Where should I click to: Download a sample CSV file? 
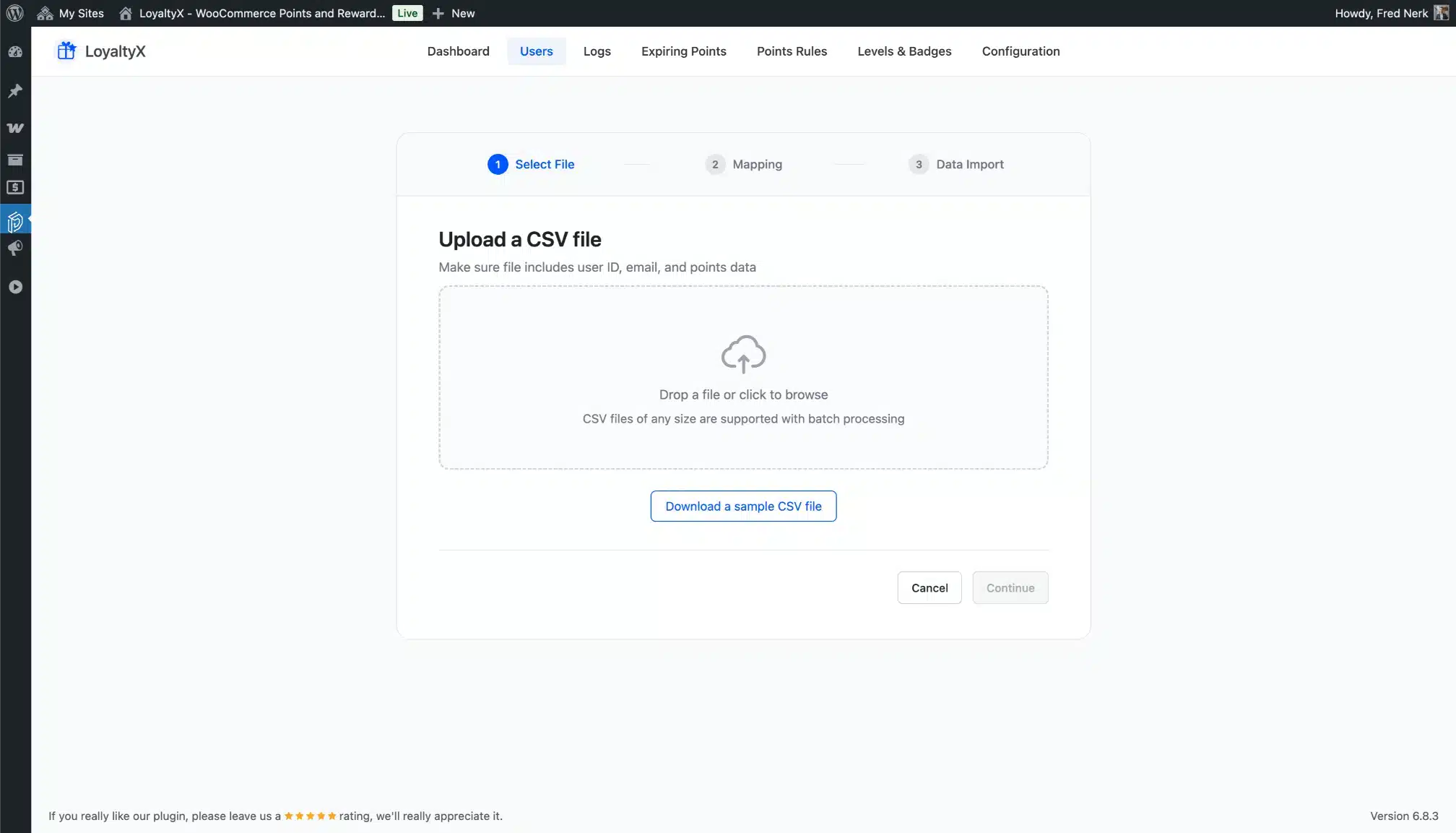click(743, 506)
